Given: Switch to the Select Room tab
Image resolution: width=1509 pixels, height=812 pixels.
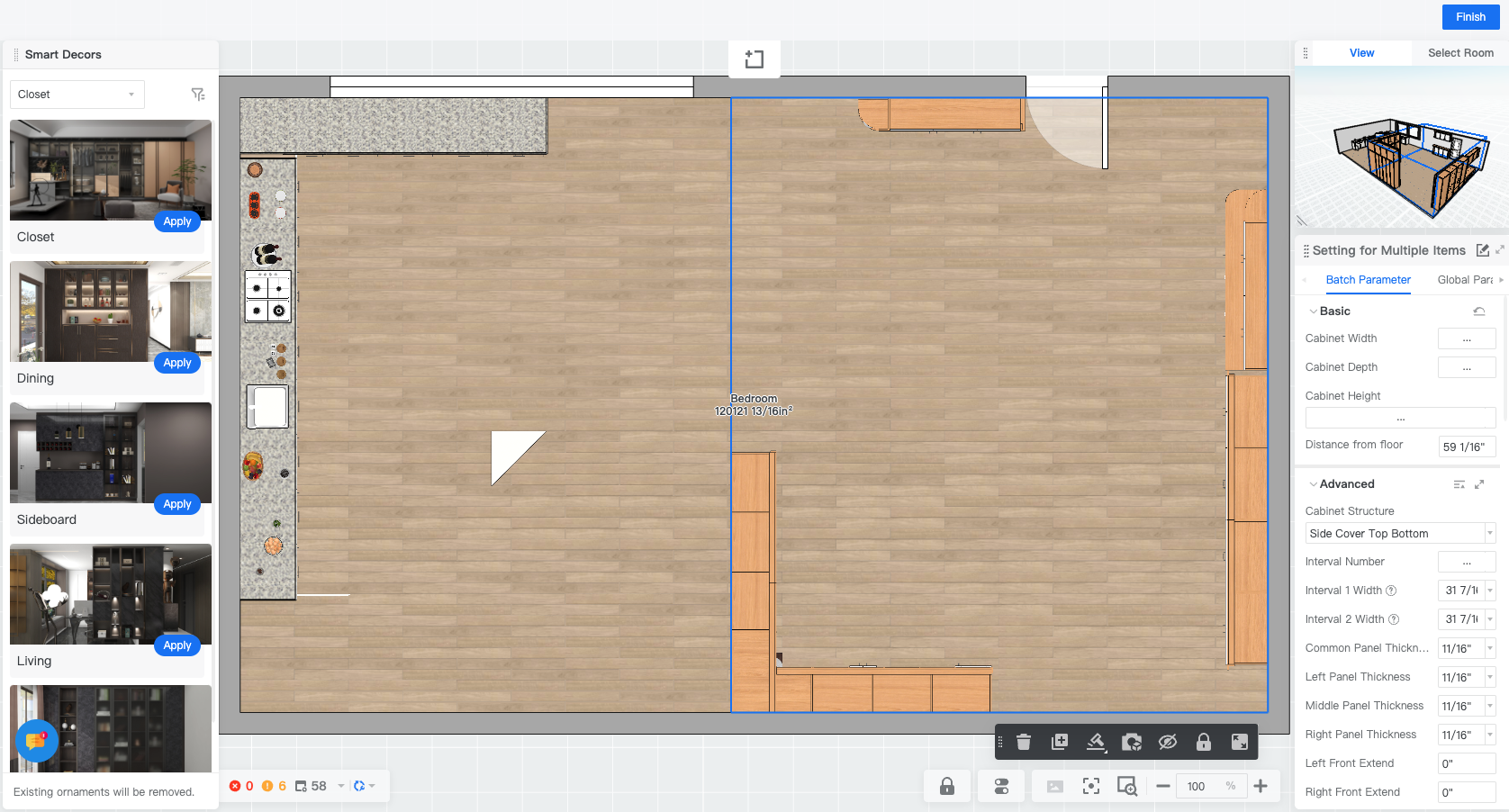Looking at the screenshot, I should click(1460, 53).
